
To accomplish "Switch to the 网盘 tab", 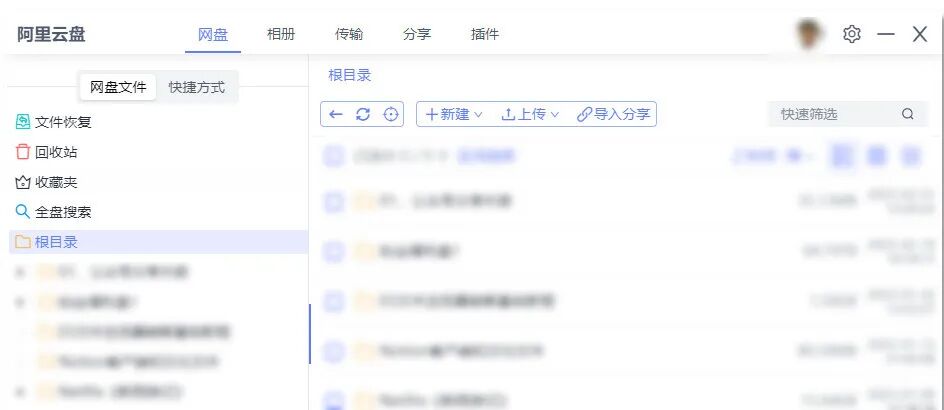I will click(213, 34).
